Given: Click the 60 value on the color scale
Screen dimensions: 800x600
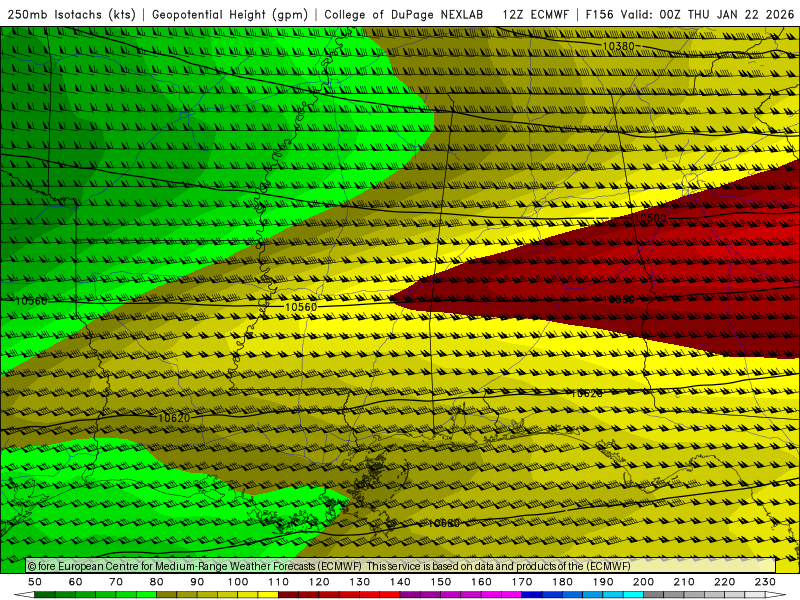Looking at the screenshot, I should coord(76,582).
